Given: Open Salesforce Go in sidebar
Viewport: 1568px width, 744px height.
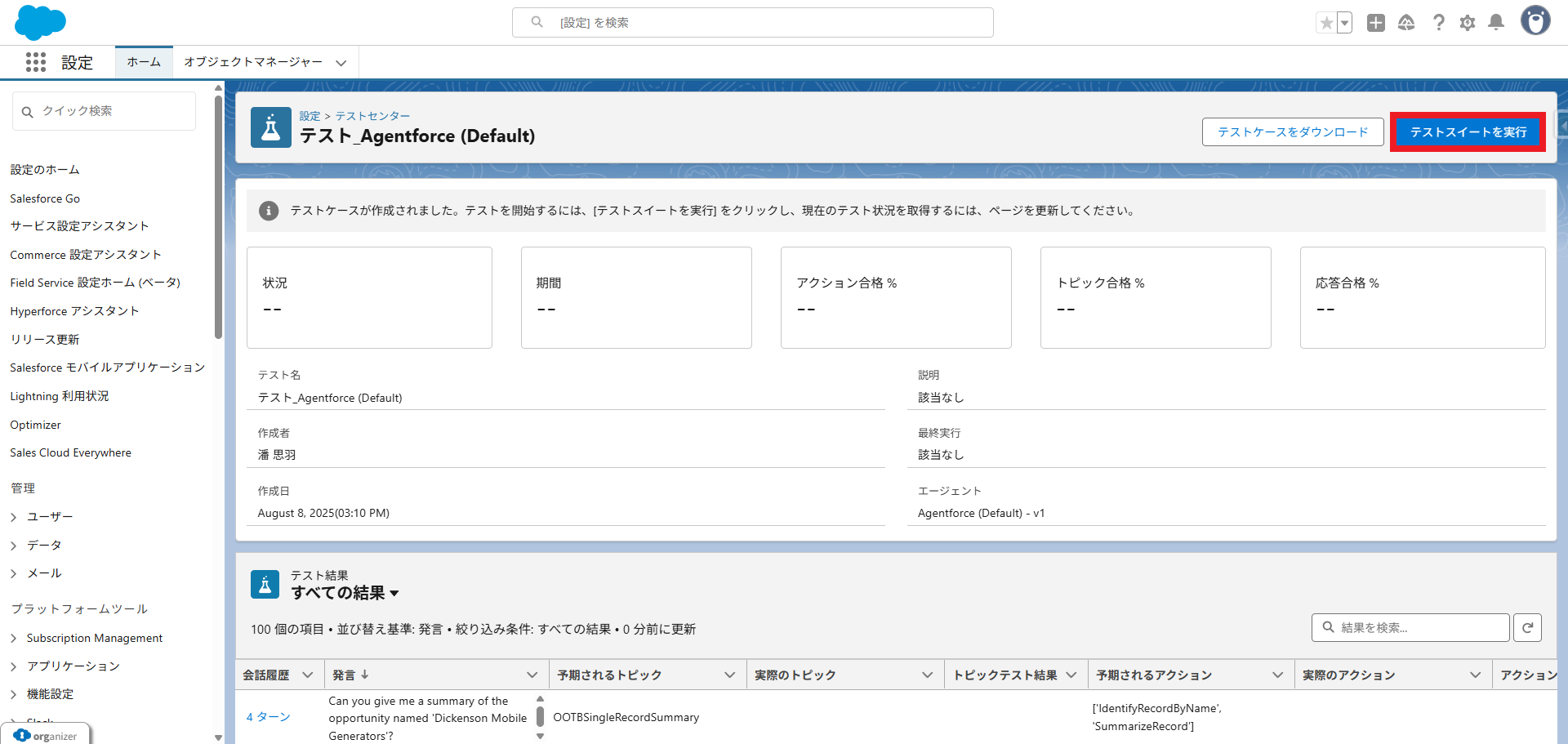Looking at the screenshot, I should [45, 198].
